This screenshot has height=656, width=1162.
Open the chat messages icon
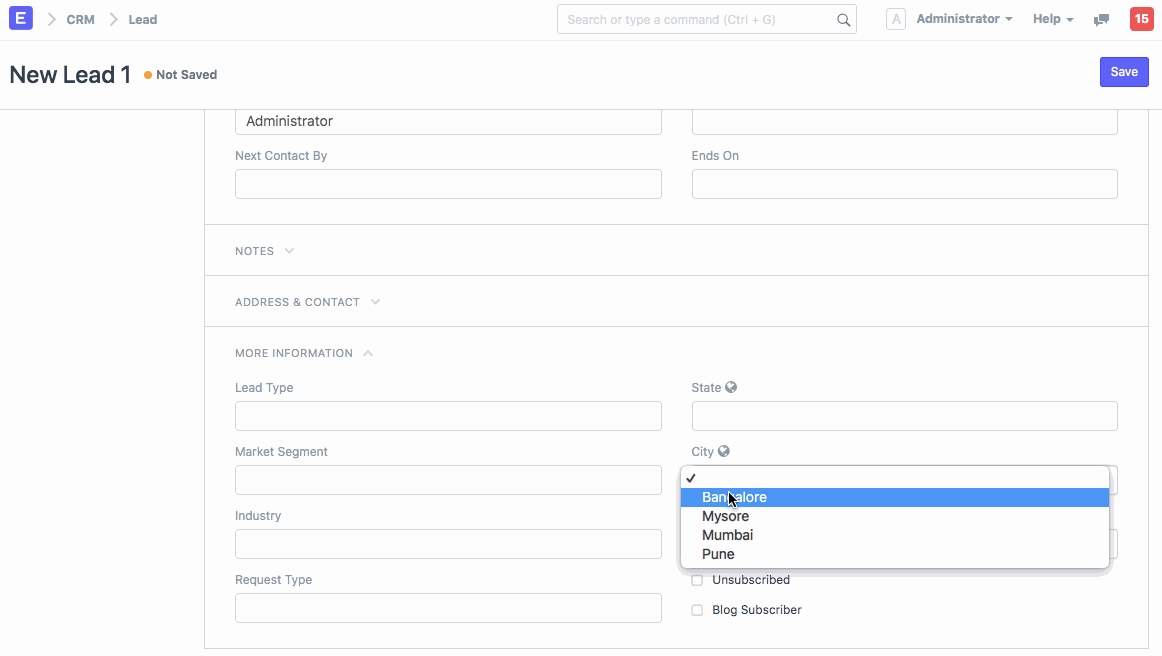coord(1101,20)
